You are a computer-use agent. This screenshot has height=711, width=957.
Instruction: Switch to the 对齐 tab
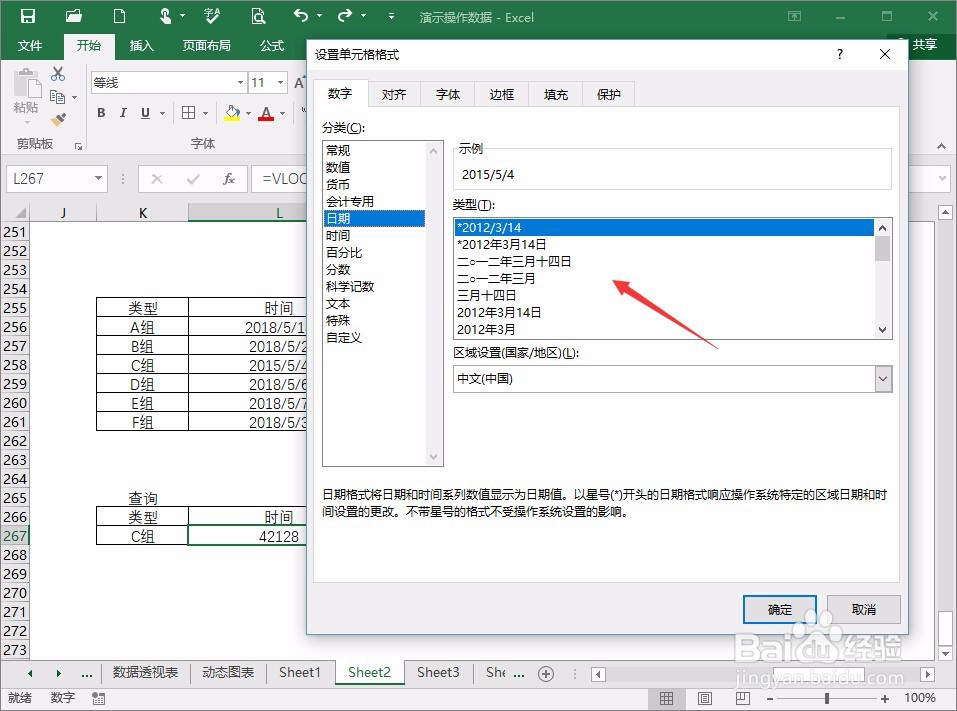(x=395, y=93)
